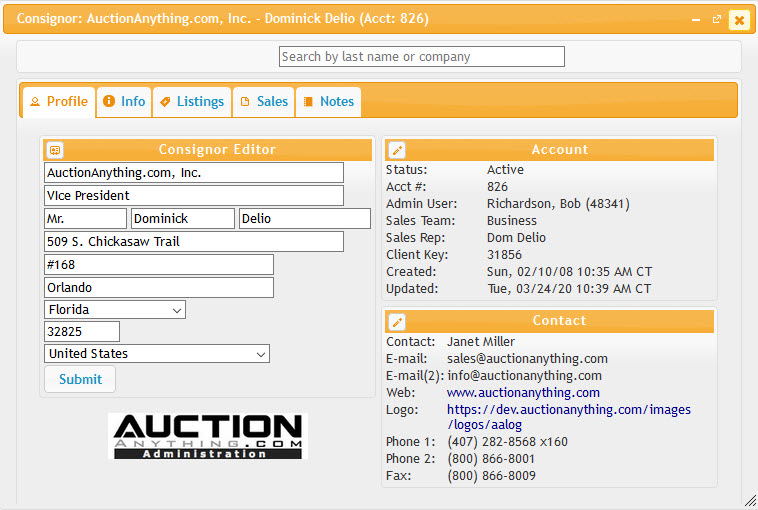Go to the Sales tab
This screenshot has width=758, height=510.
[263, 102]
